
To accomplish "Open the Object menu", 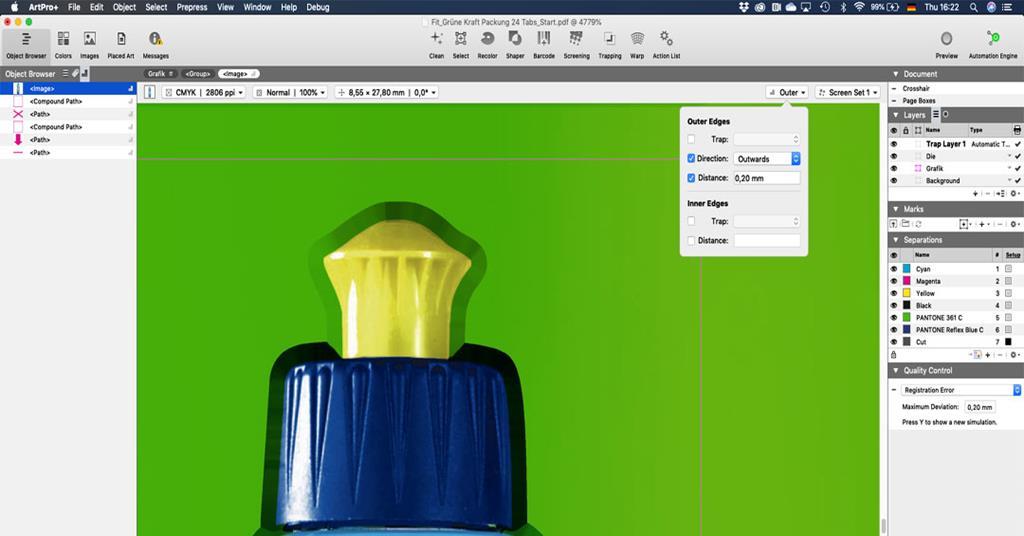I will tap(124, 7).
